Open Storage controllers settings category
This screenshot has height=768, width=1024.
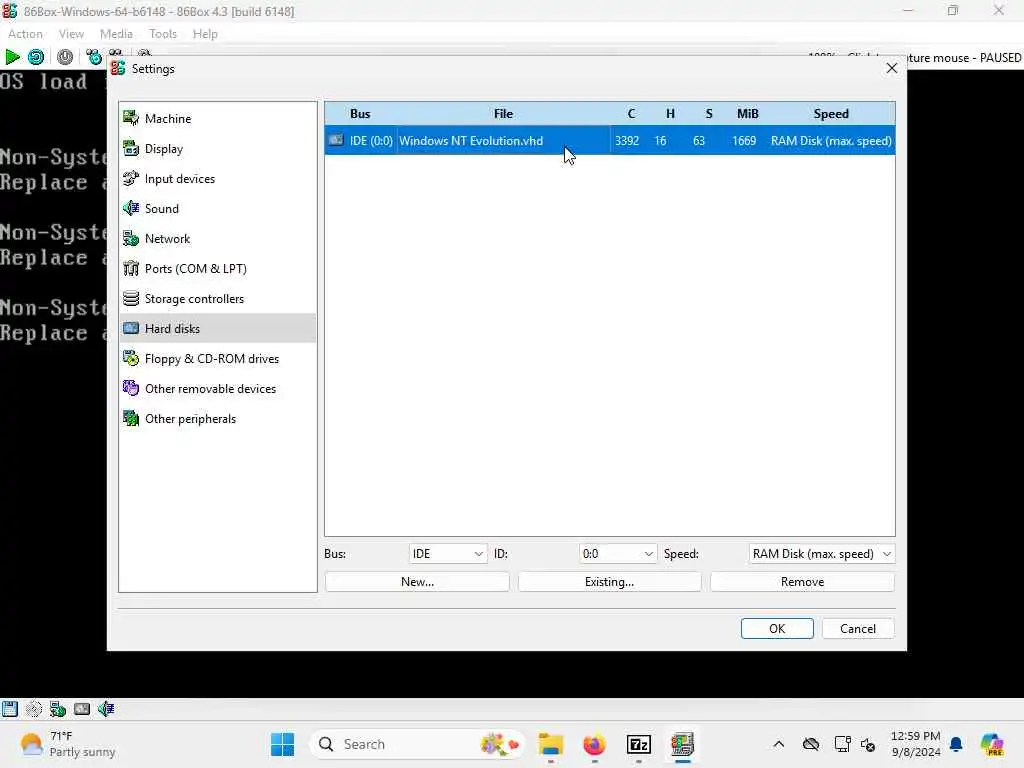(217, 298)
